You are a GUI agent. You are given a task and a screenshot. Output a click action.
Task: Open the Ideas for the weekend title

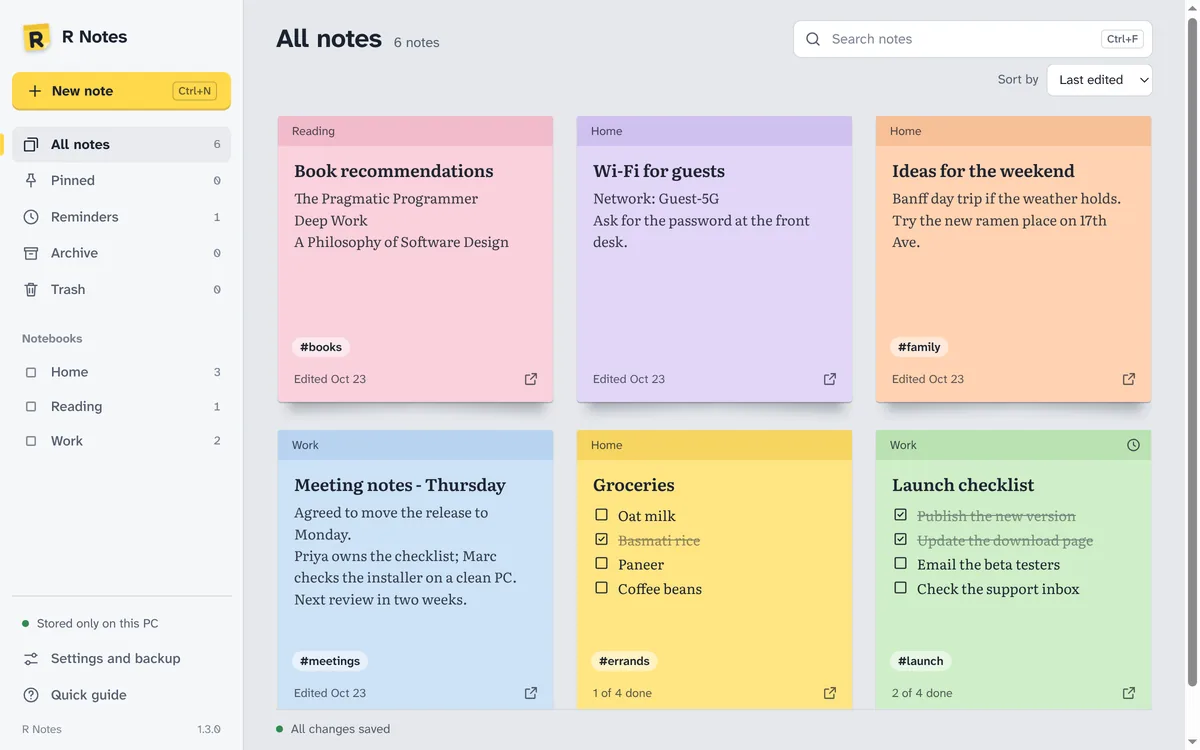(x=983, y=171)
